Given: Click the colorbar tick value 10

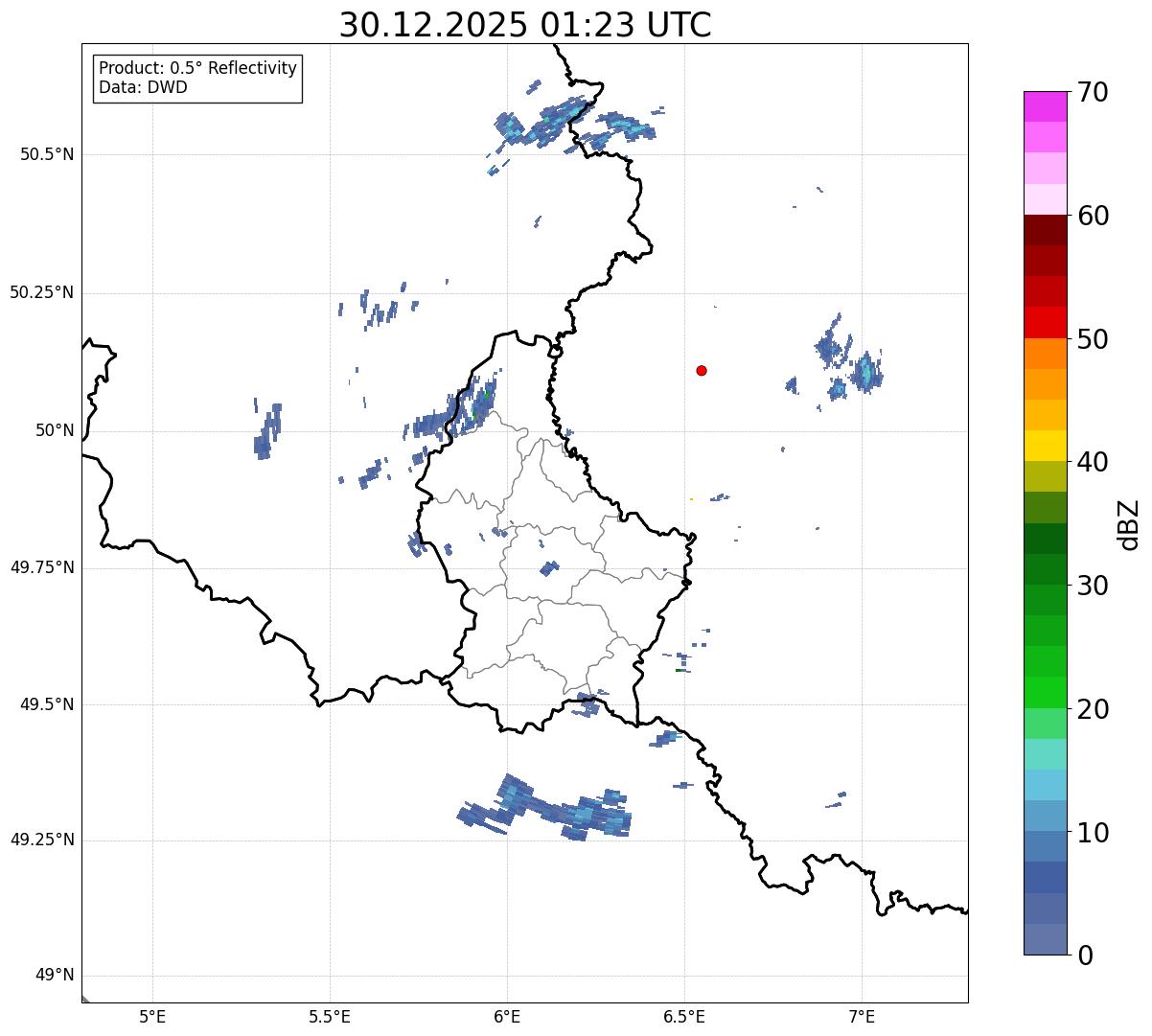Looking at the screenshot, I should coord(1094,833).
